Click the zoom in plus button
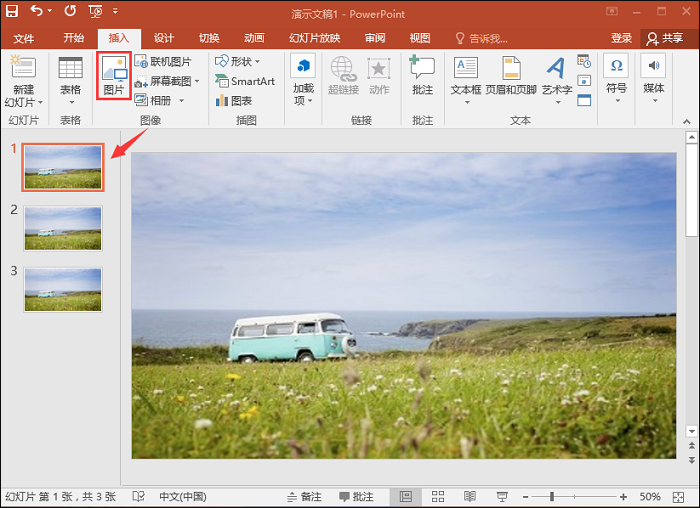This screenshot has width=700, height=508. click(x=624, y=496)
